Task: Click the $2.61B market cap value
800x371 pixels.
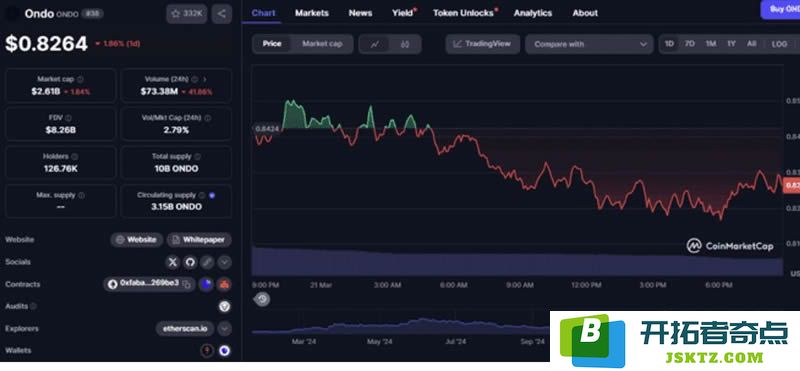Action: [x=46, y=92]
